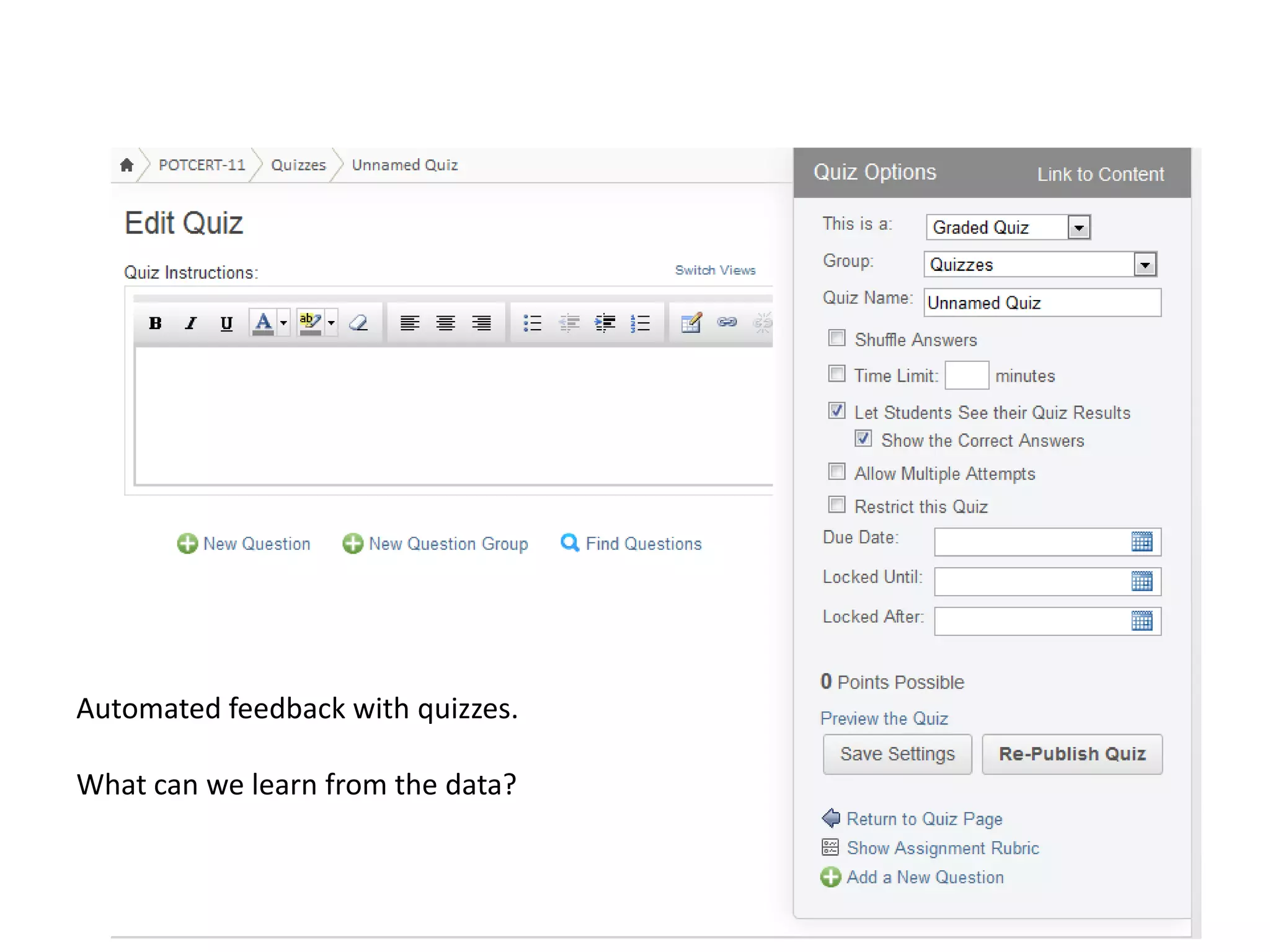Enable Shuffle Answers checkbox

(837, 338)
